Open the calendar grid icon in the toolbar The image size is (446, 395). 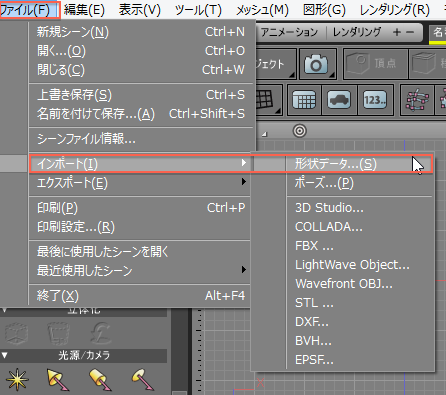tap(304, 99)
